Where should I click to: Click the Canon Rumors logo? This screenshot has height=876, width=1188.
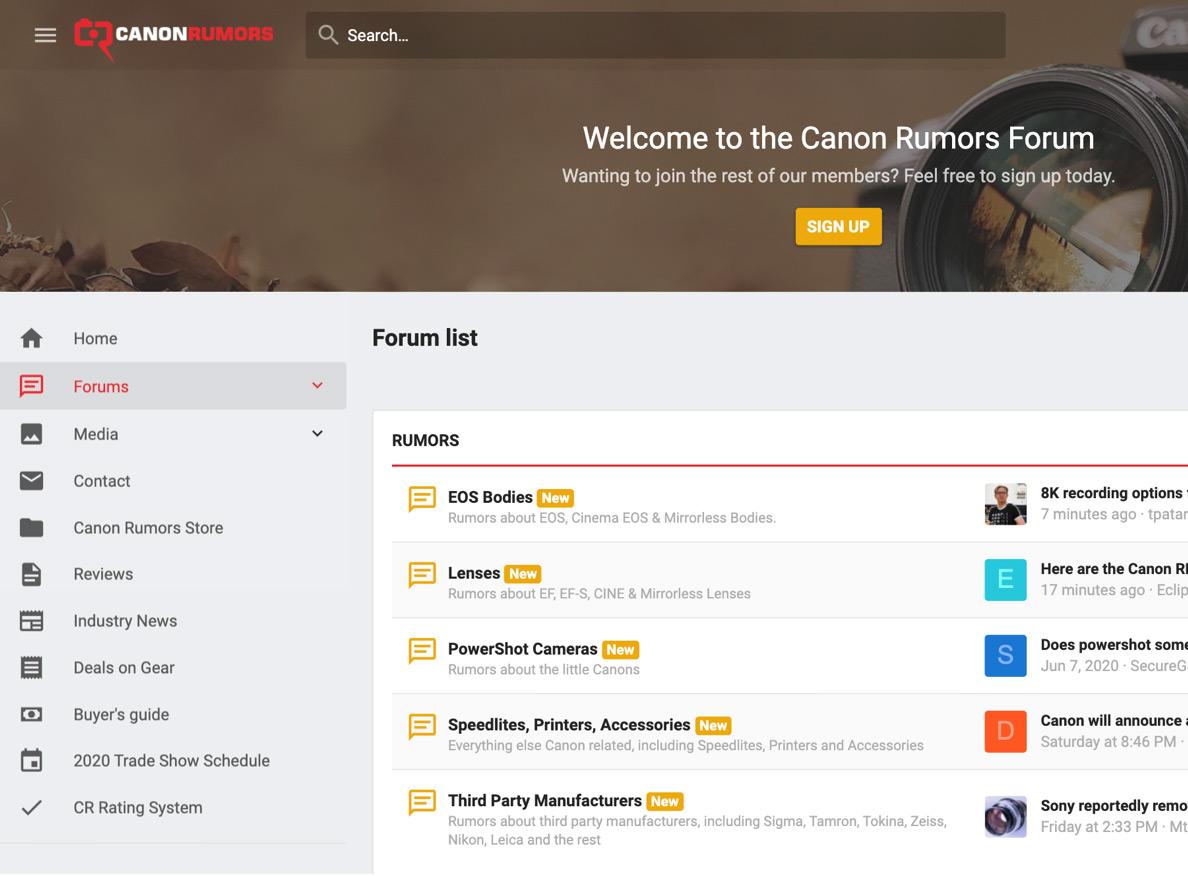pos(174,35)
